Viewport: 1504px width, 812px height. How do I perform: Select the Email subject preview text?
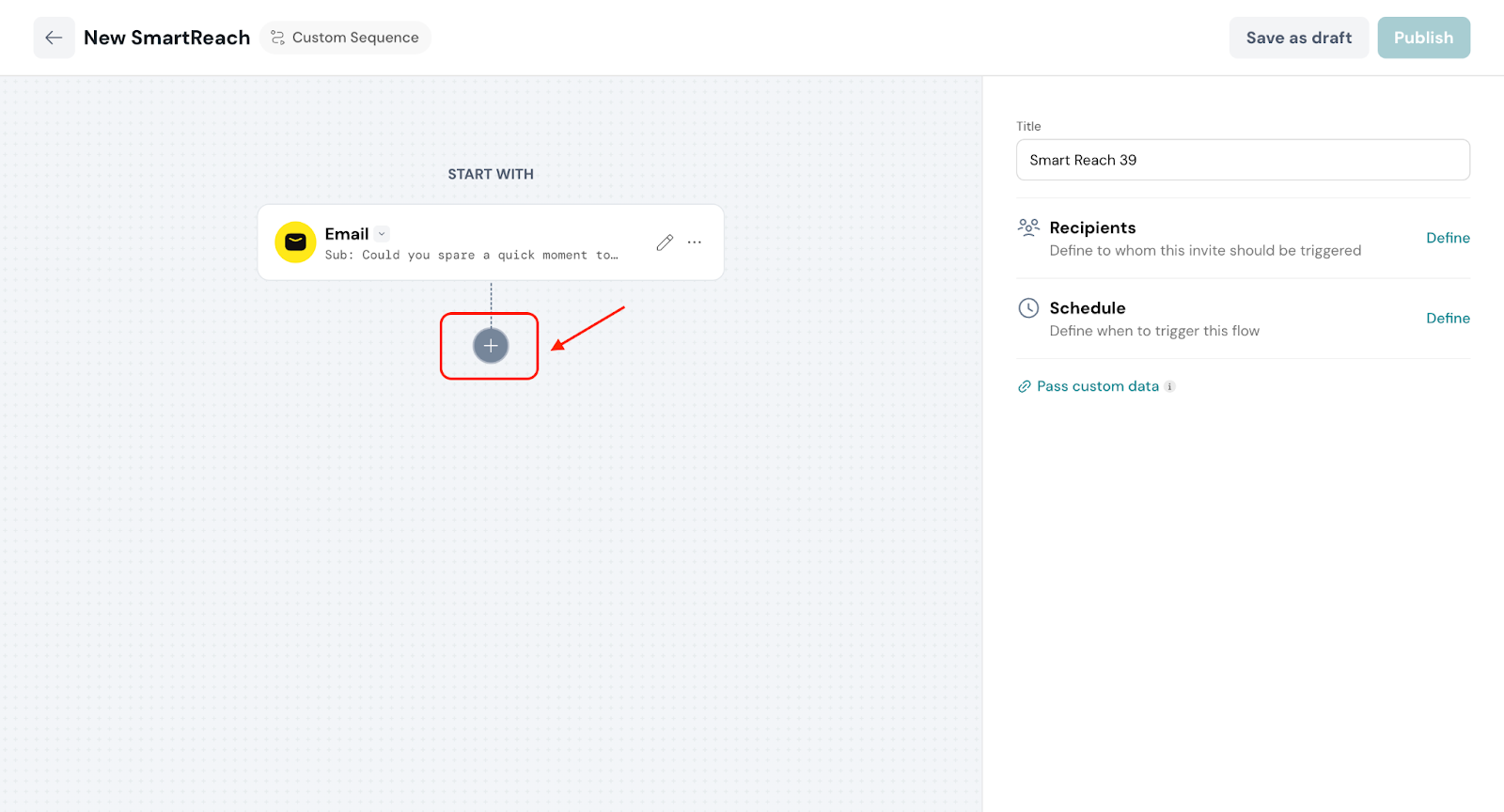click(471, 256)
